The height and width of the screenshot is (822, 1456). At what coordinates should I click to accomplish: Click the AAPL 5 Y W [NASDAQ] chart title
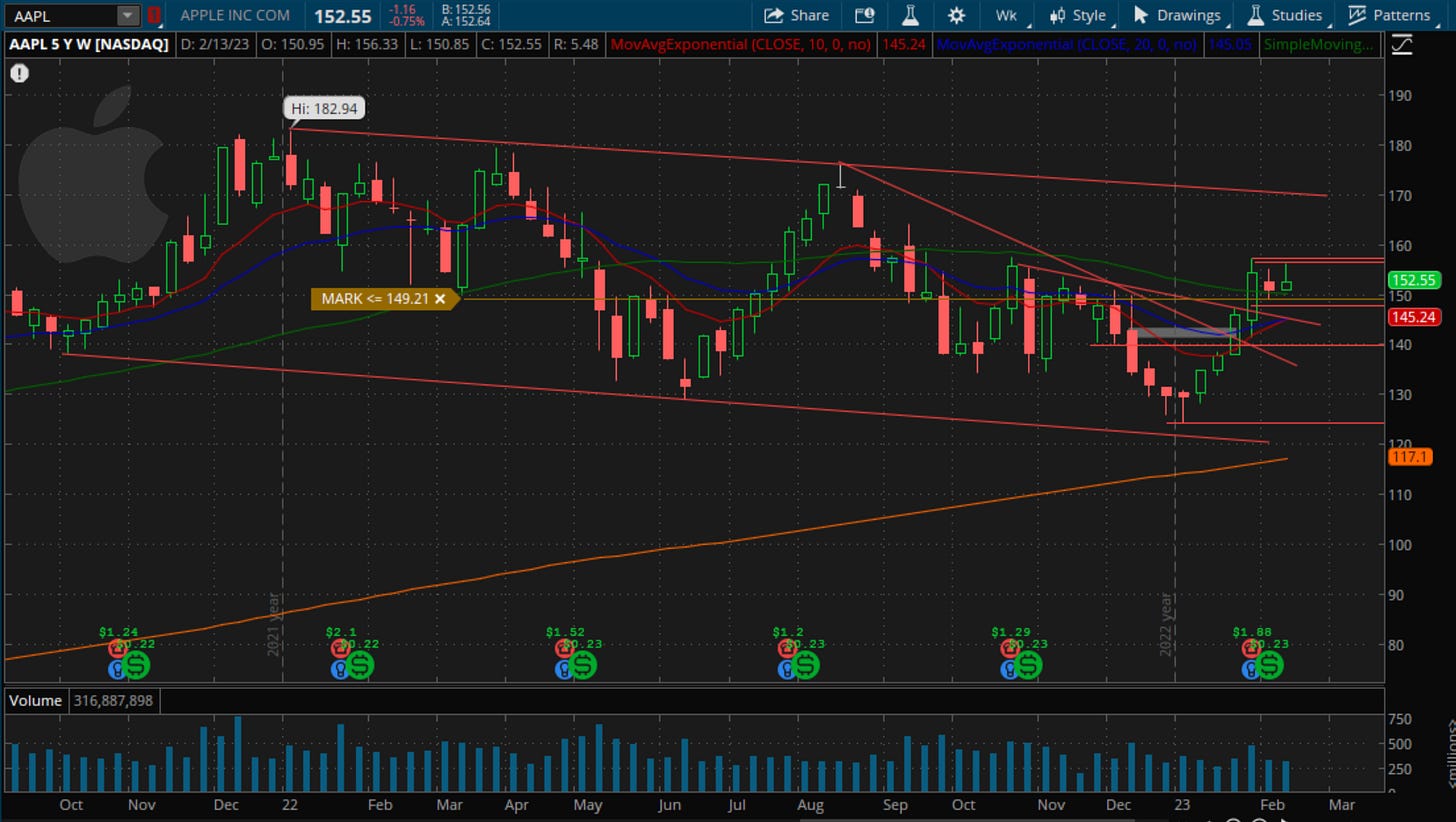pos(87,44)
